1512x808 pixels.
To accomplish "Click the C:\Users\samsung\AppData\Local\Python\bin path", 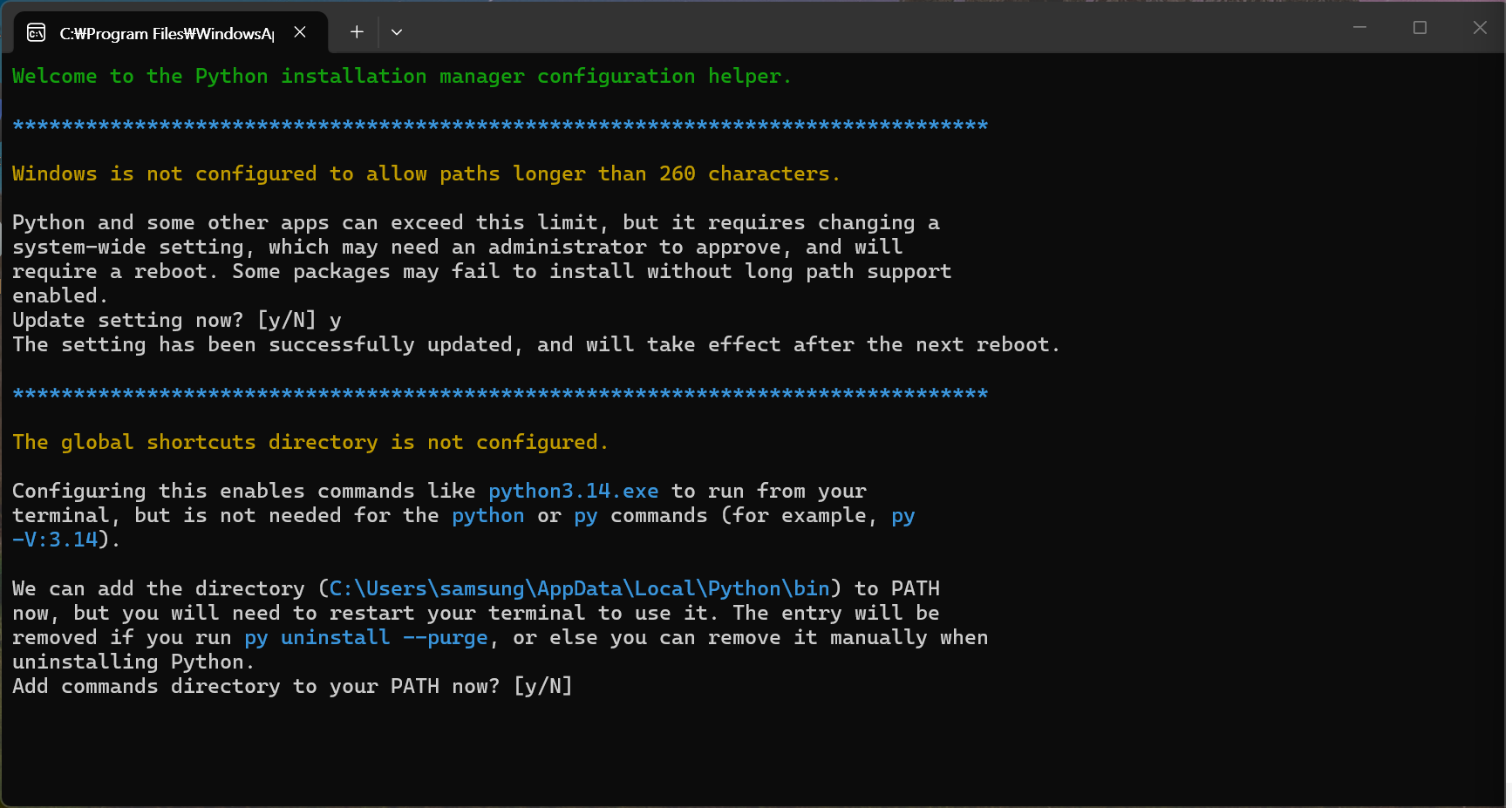I will 580,589.
